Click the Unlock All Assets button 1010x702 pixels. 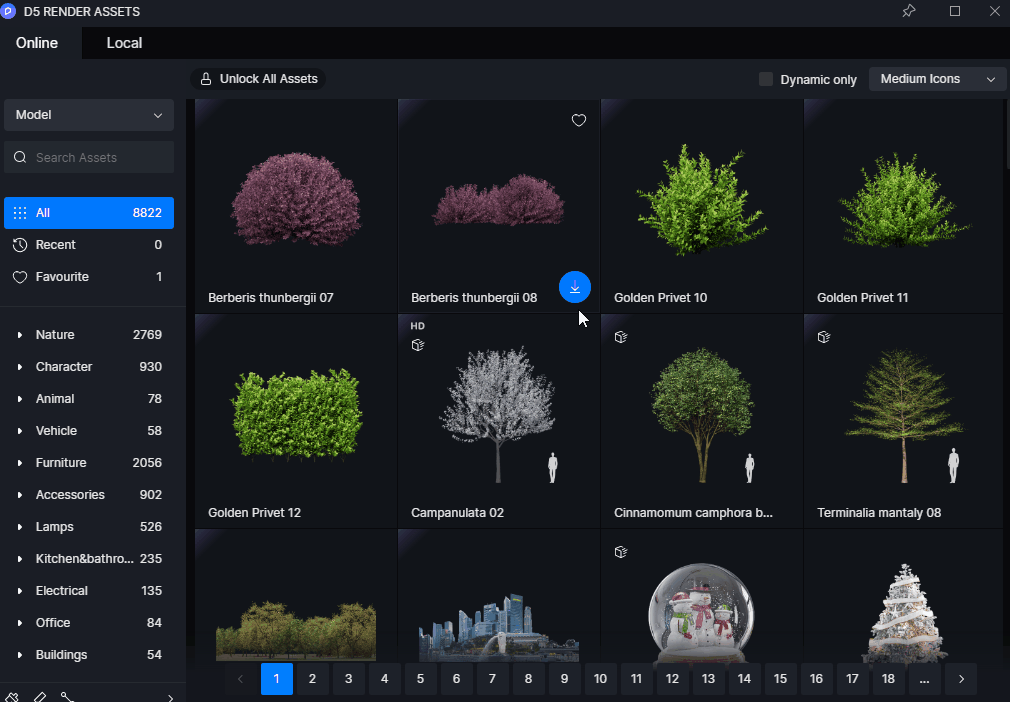click(258, 79)
